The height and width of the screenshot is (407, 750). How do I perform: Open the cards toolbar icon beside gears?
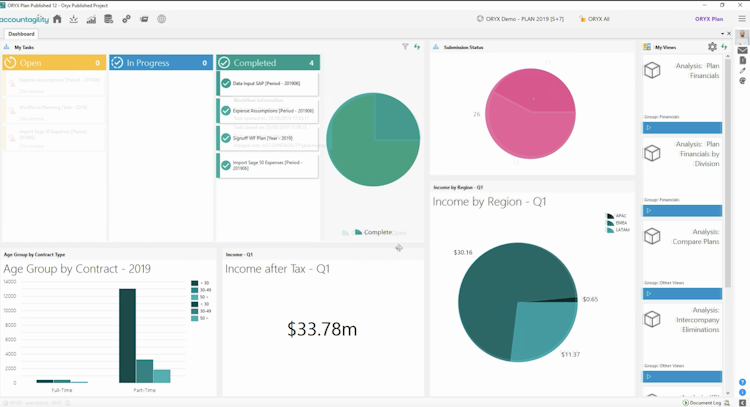pos(144,19)
